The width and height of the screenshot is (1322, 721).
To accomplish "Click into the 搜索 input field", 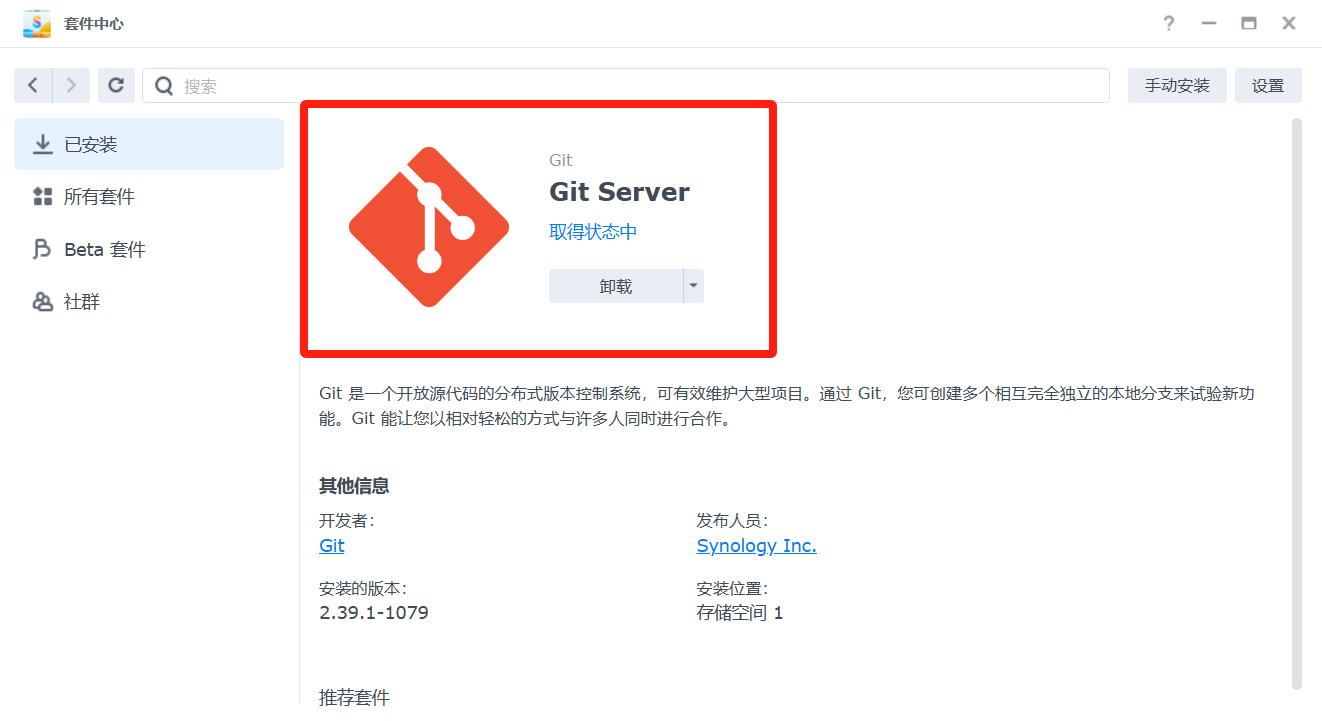I will 640,86.
